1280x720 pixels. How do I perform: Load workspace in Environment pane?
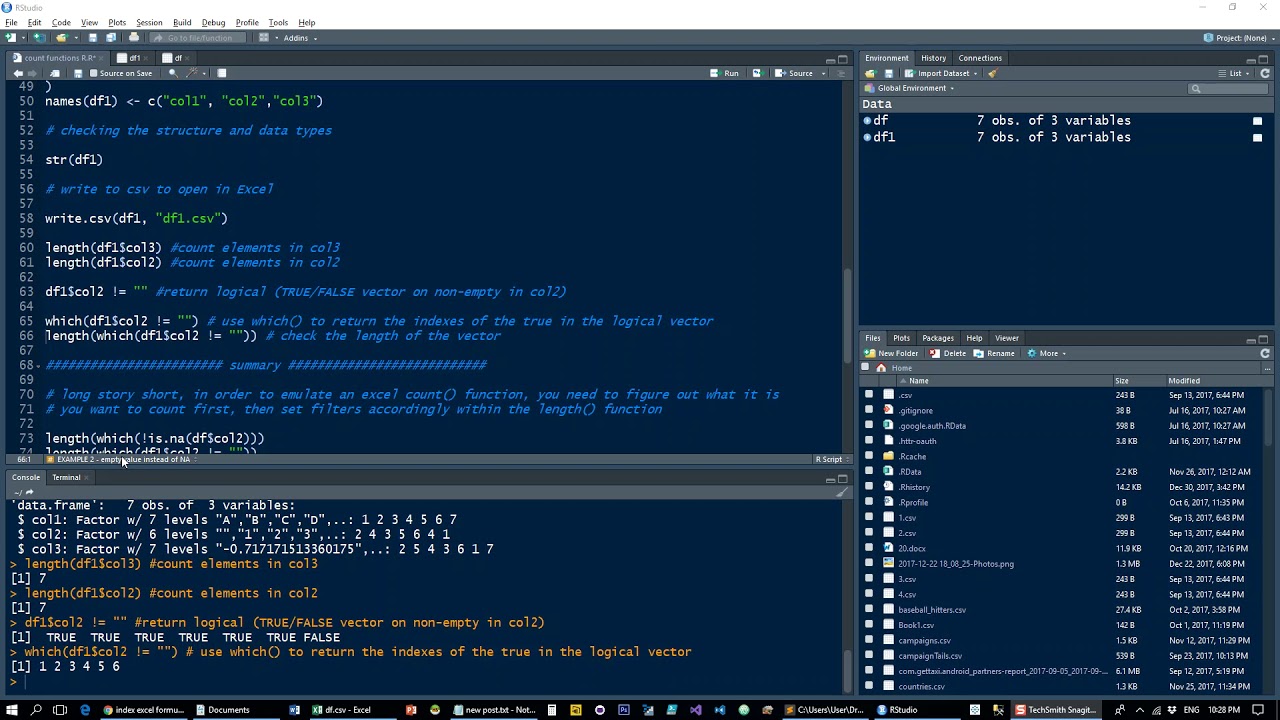(870, 73)
